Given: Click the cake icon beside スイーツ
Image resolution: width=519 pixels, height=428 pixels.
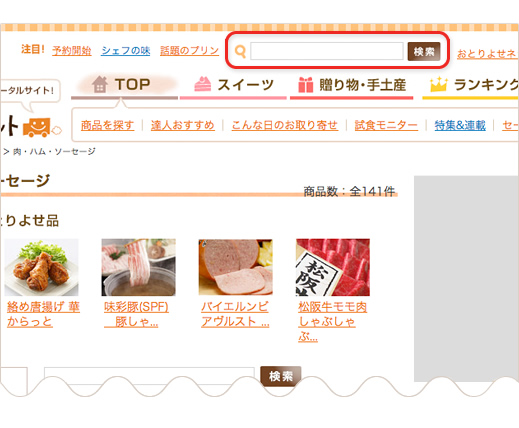Looking at the screenshot, I should click(203, 84).
